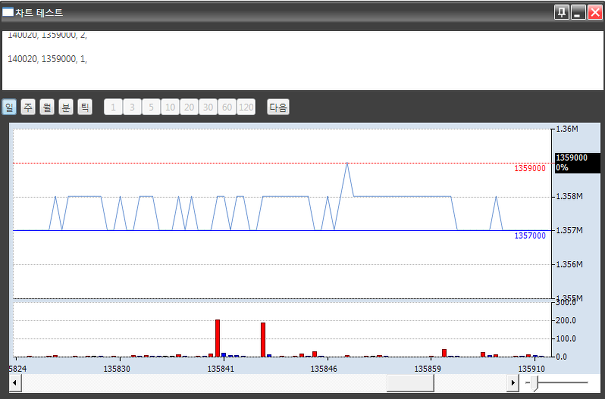This screenshot has height=399, width=605.
Task: Select the 주 (weekly) chart period button
Action: click(28, 107)
